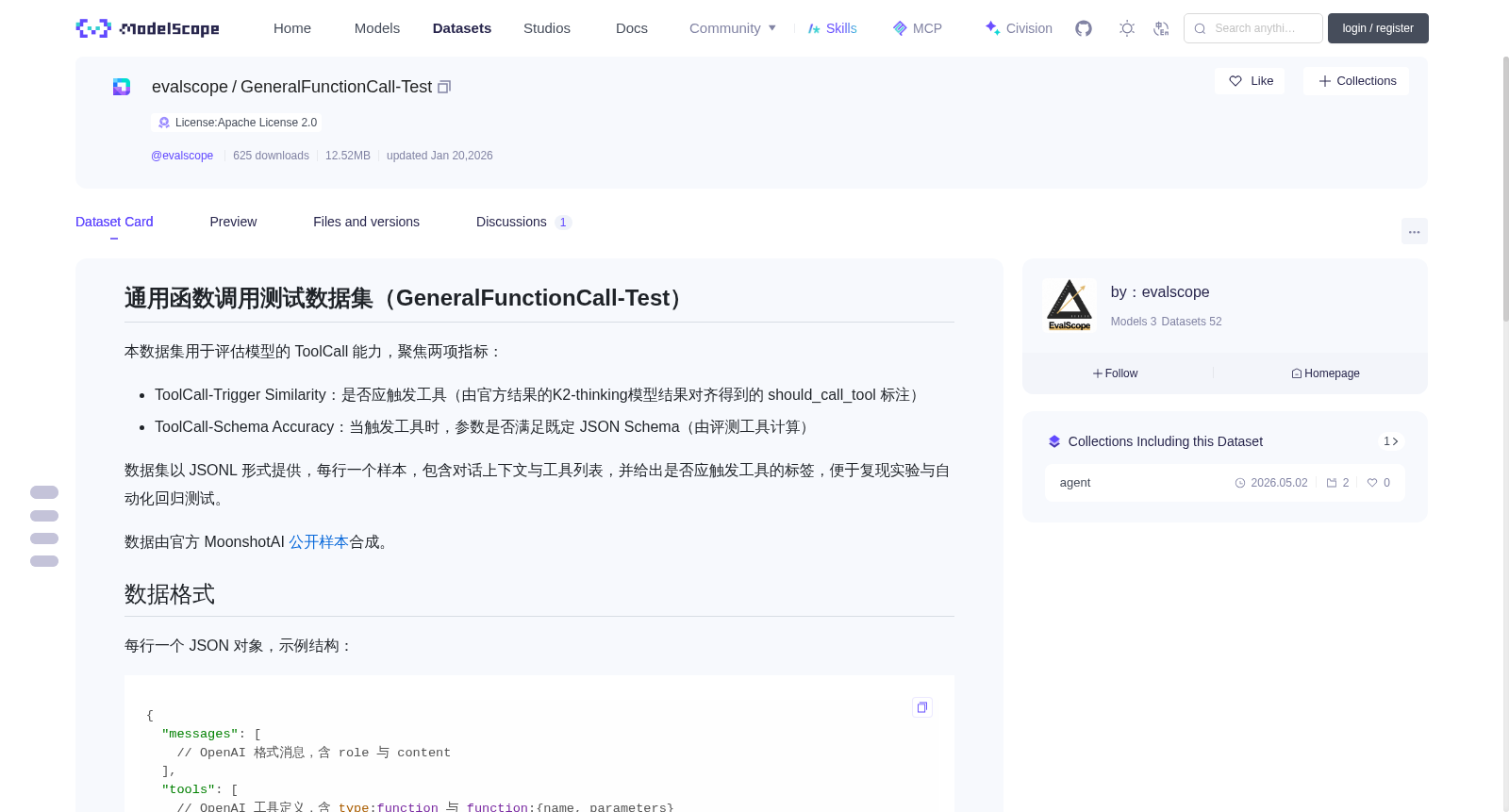Open the three-dots more options menu

tap(1414, 231)
